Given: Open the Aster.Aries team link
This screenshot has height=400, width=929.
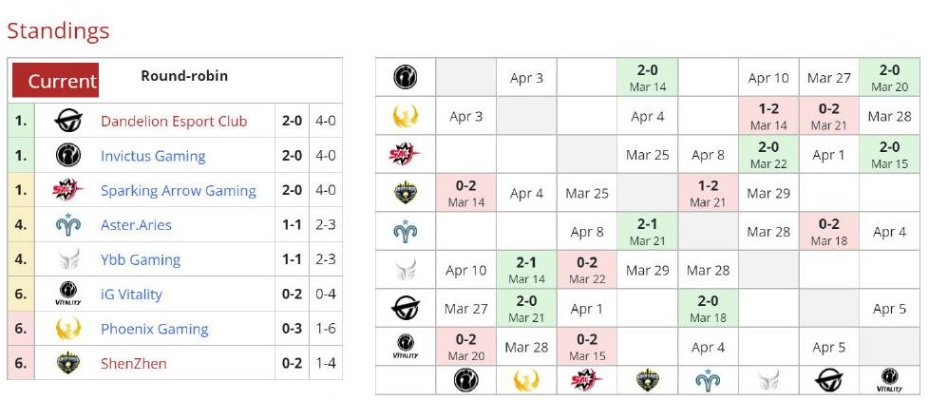Looking at the screenshot, I should 136,225.
